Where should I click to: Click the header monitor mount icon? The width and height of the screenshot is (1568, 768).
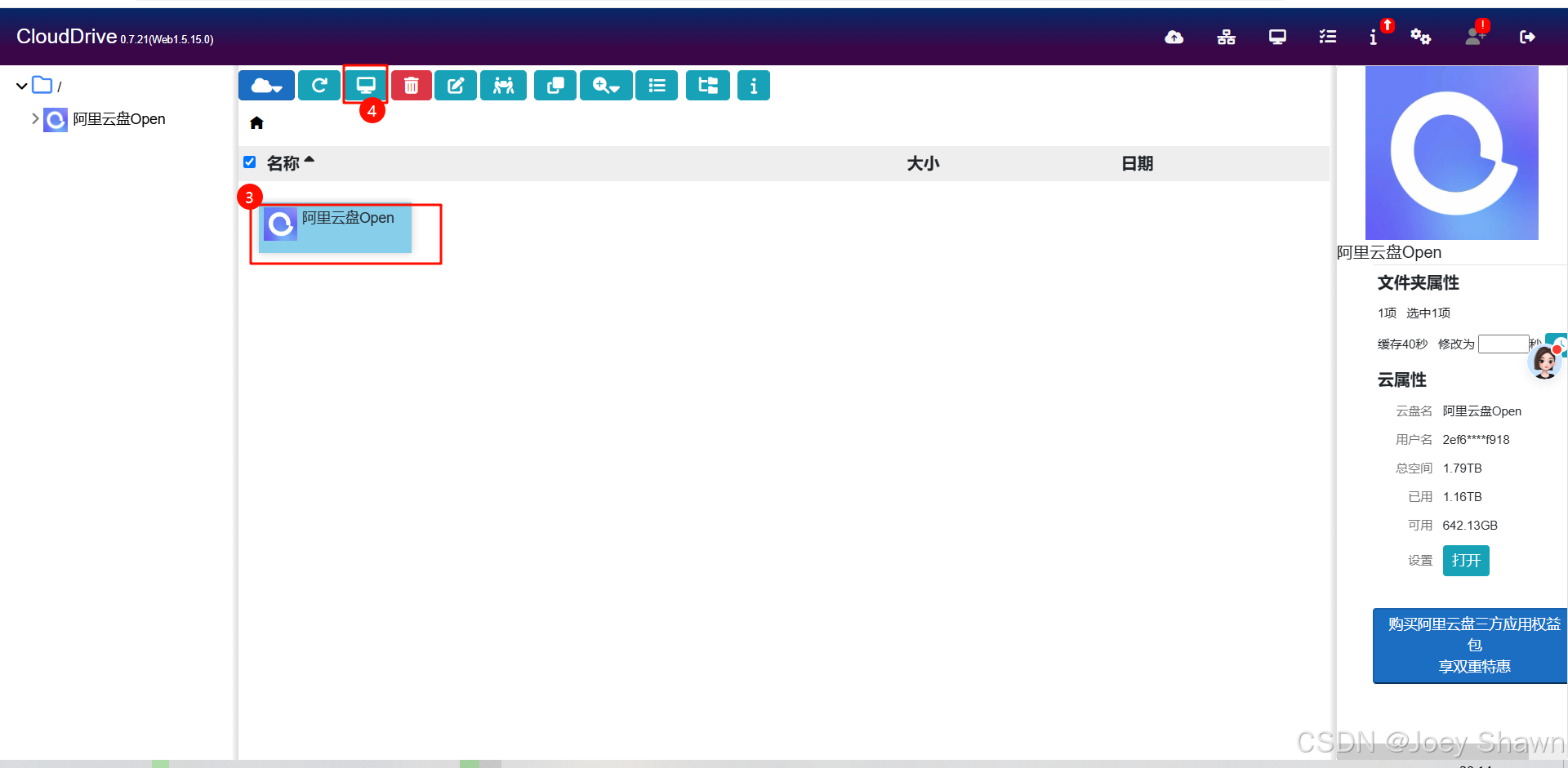1277,37
